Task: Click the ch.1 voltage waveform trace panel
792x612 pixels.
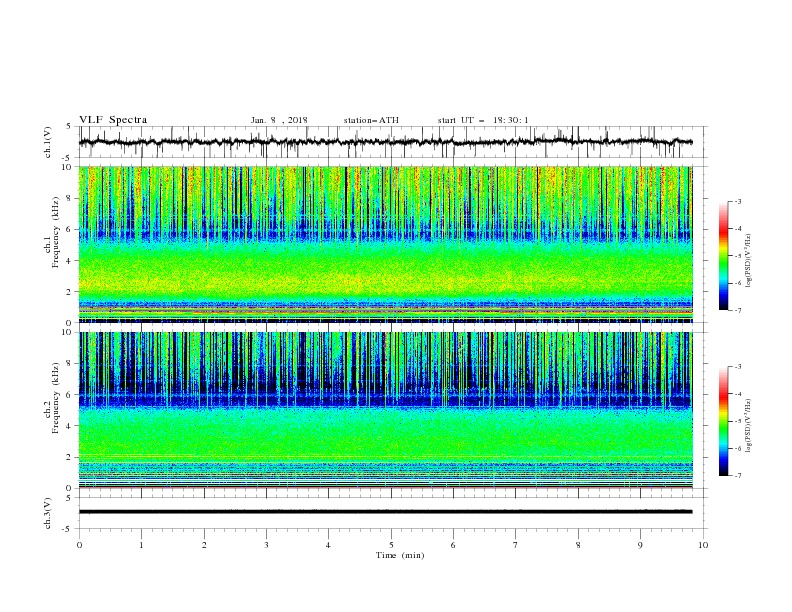Action: pyautogui.click(x=392, y=142)
